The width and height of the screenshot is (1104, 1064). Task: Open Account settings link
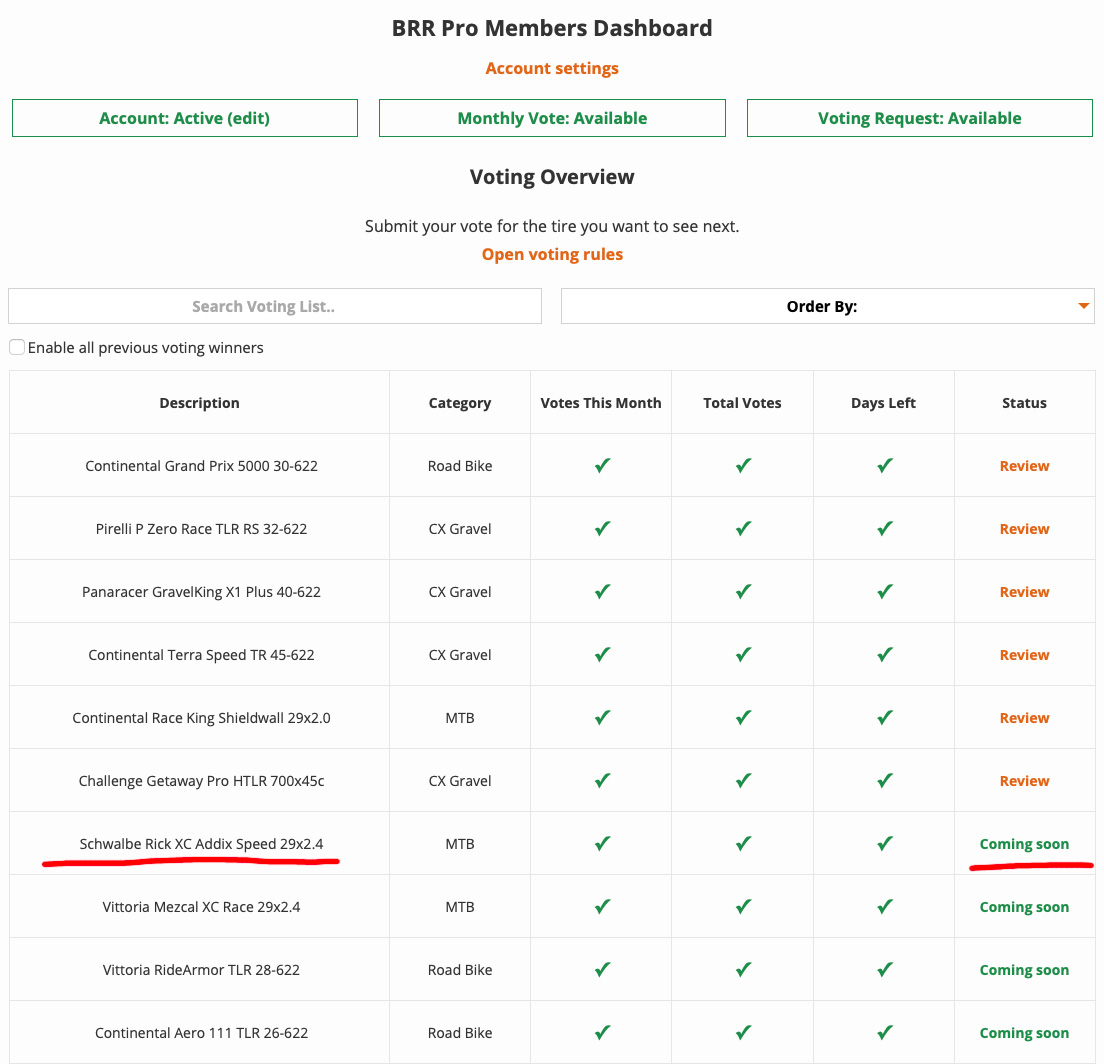pos(552,68)
